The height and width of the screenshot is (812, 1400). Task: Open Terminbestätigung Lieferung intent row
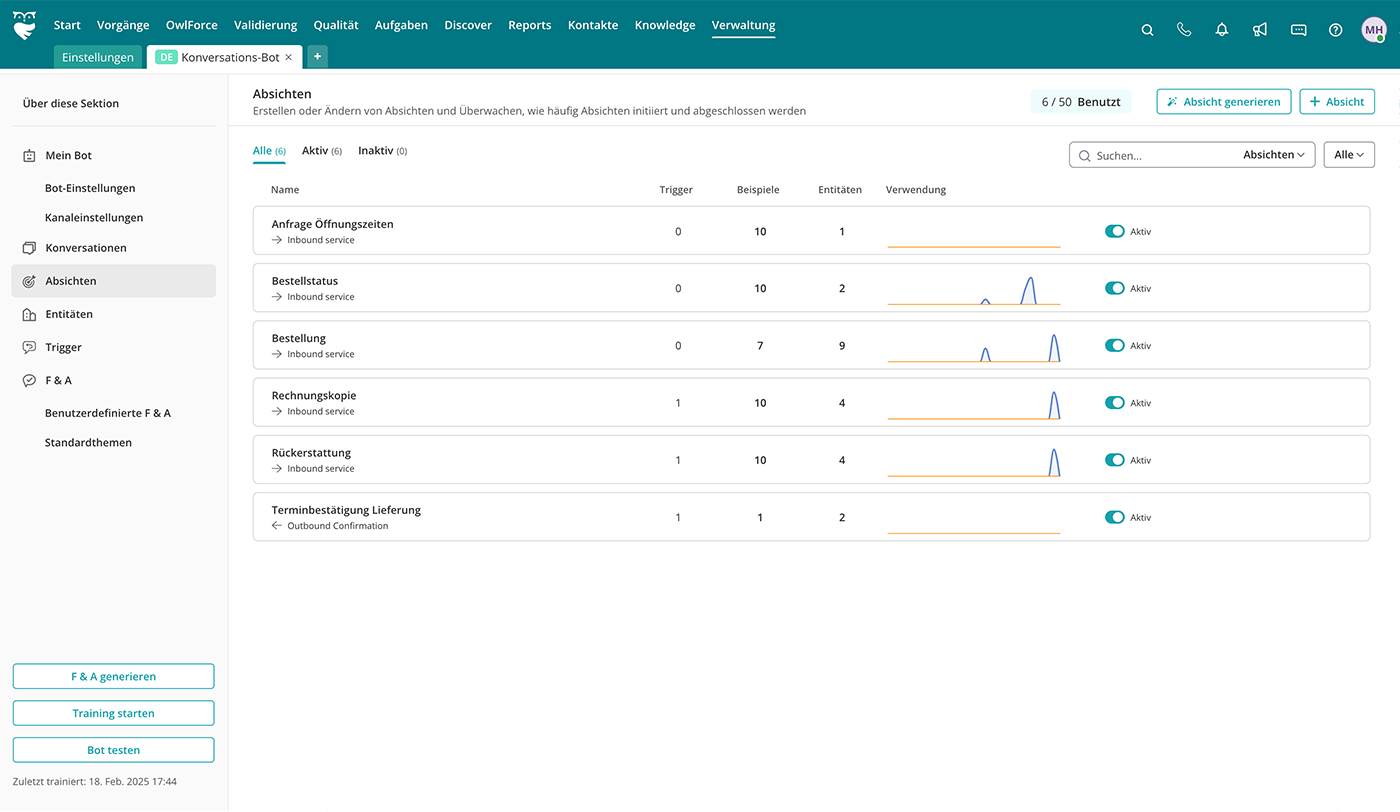coord(811,517)
